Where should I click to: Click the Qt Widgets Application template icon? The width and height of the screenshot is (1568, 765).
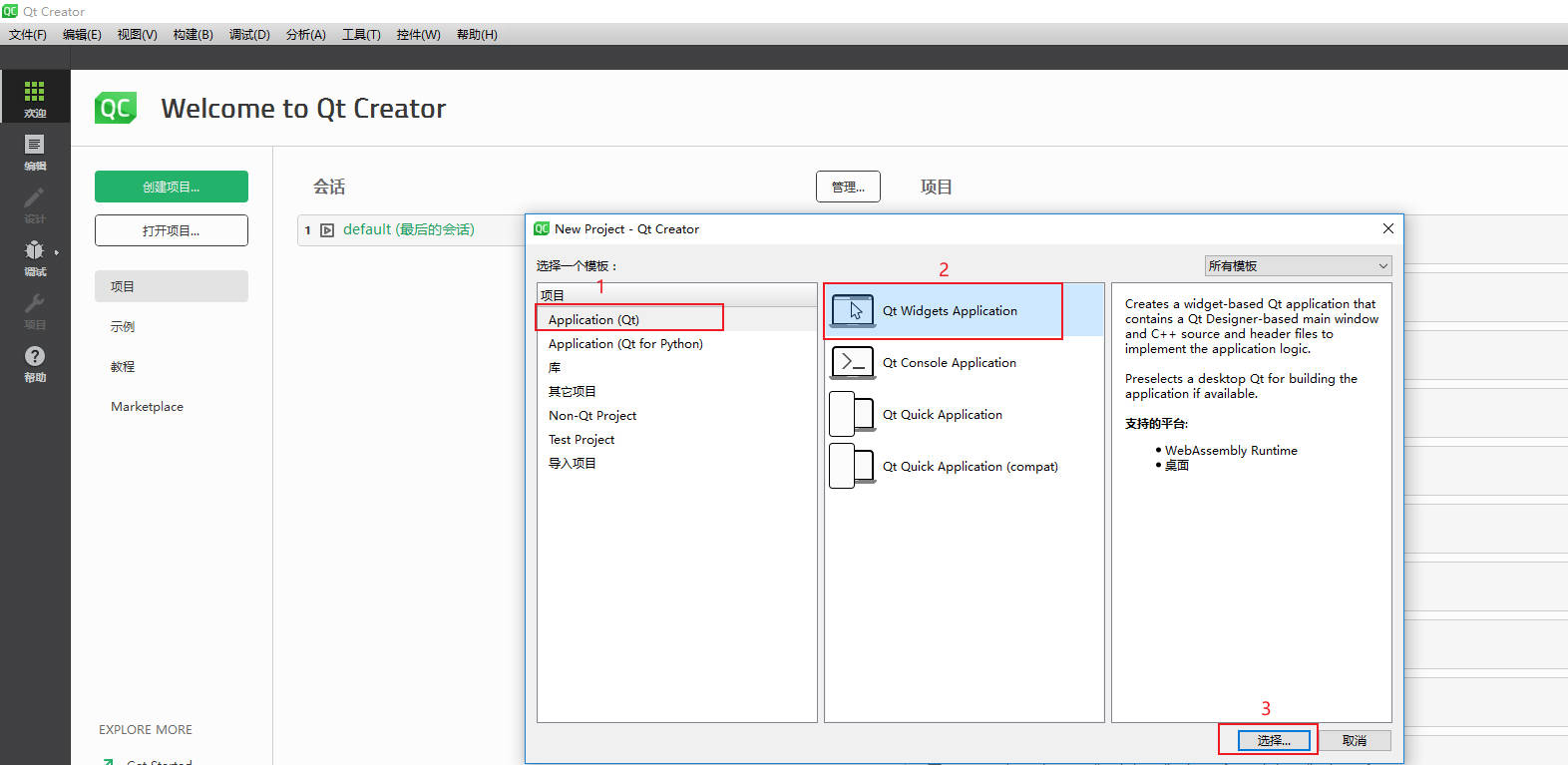pos(852,311)
